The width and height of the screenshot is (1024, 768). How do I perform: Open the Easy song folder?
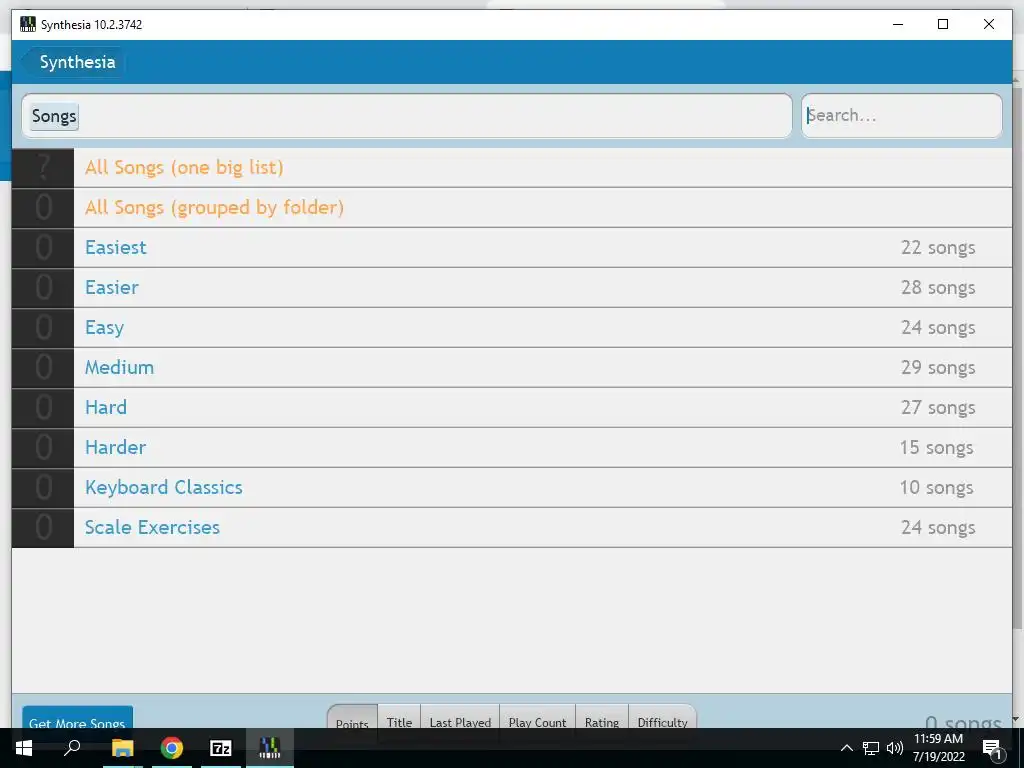[511, 327]
